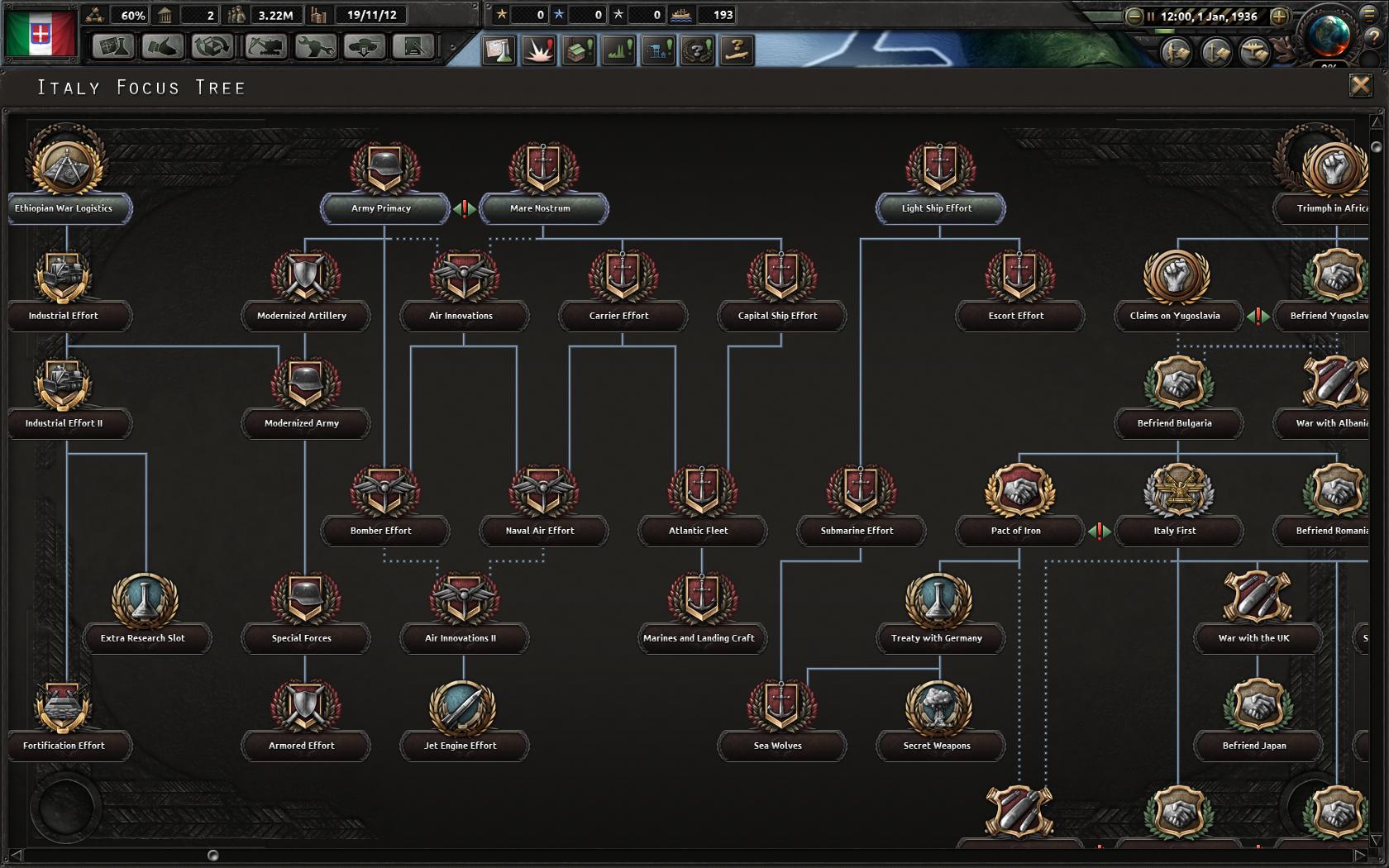Open the Diplomacy handshake button

tap(163, 46)
